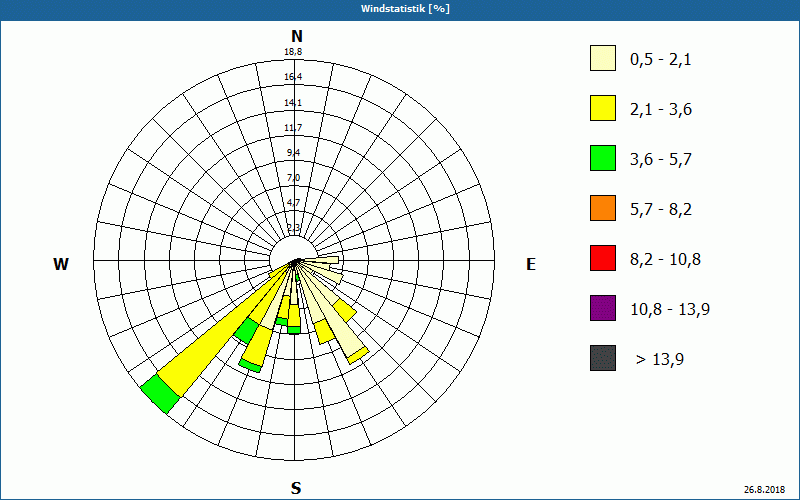Click the 4,7 ring scale label
800x500 pixels.
[294, 203]
